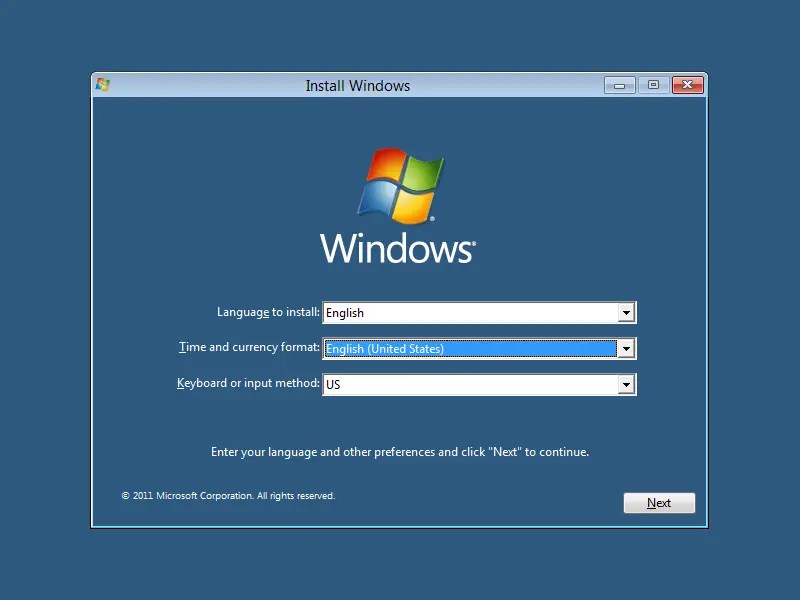Open the Time and currency format dropdown
Viewport: 800px width, 600px height.
point(626,348)
